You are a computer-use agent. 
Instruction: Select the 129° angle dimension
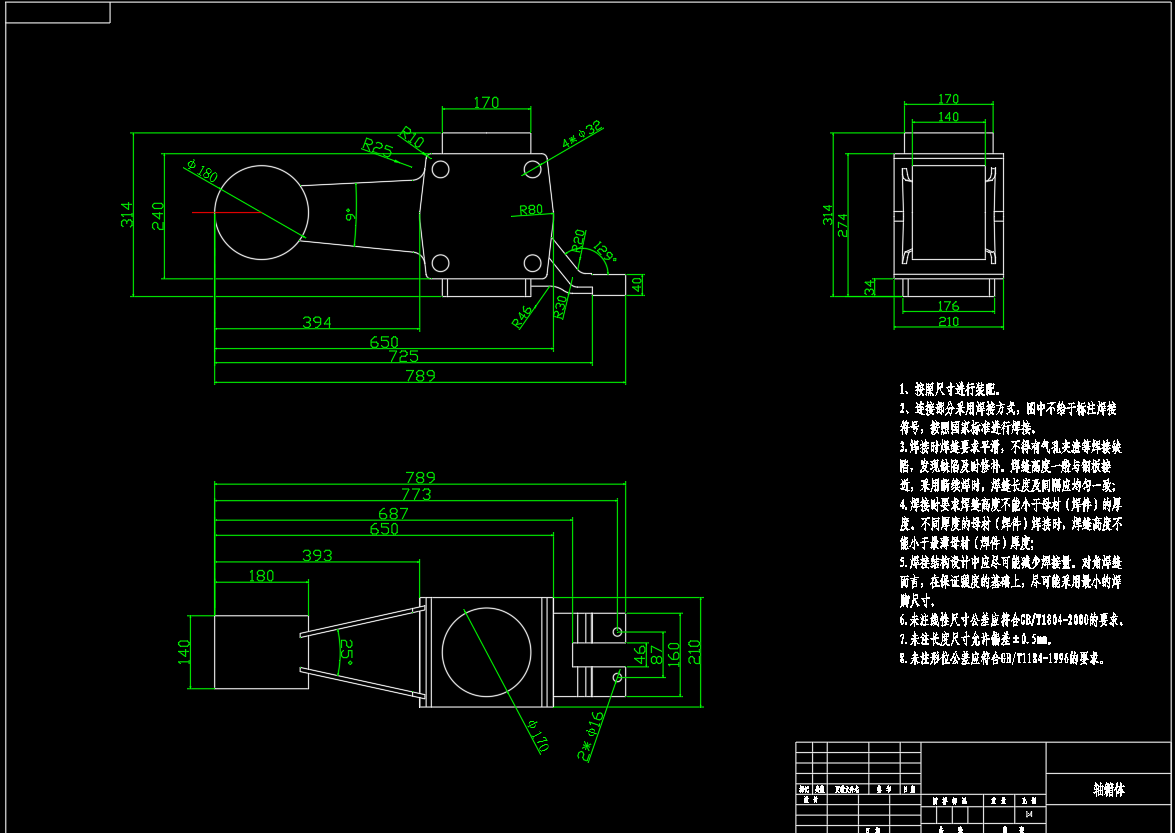(x=604, y=251)
